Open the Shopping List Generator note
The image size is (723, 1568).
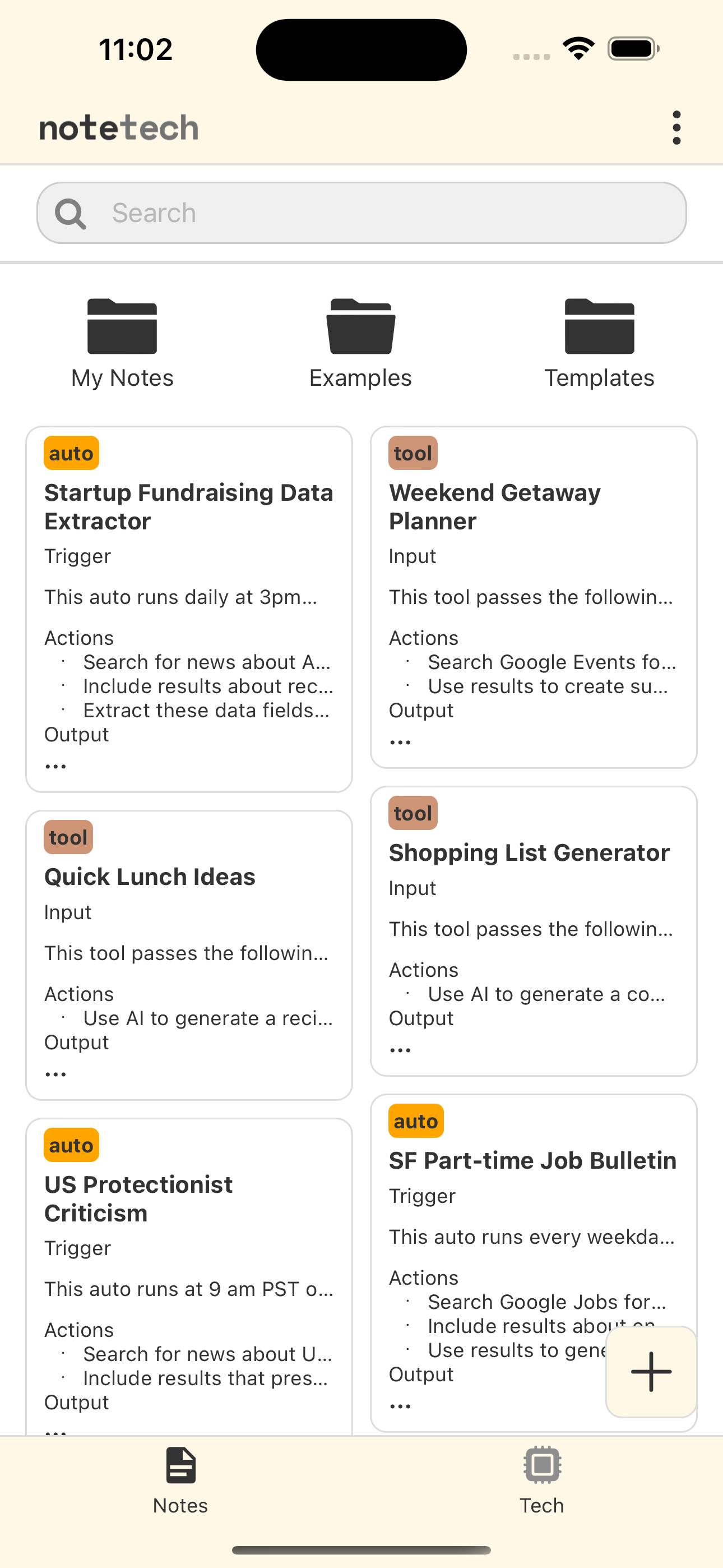(x=529, y=853)
